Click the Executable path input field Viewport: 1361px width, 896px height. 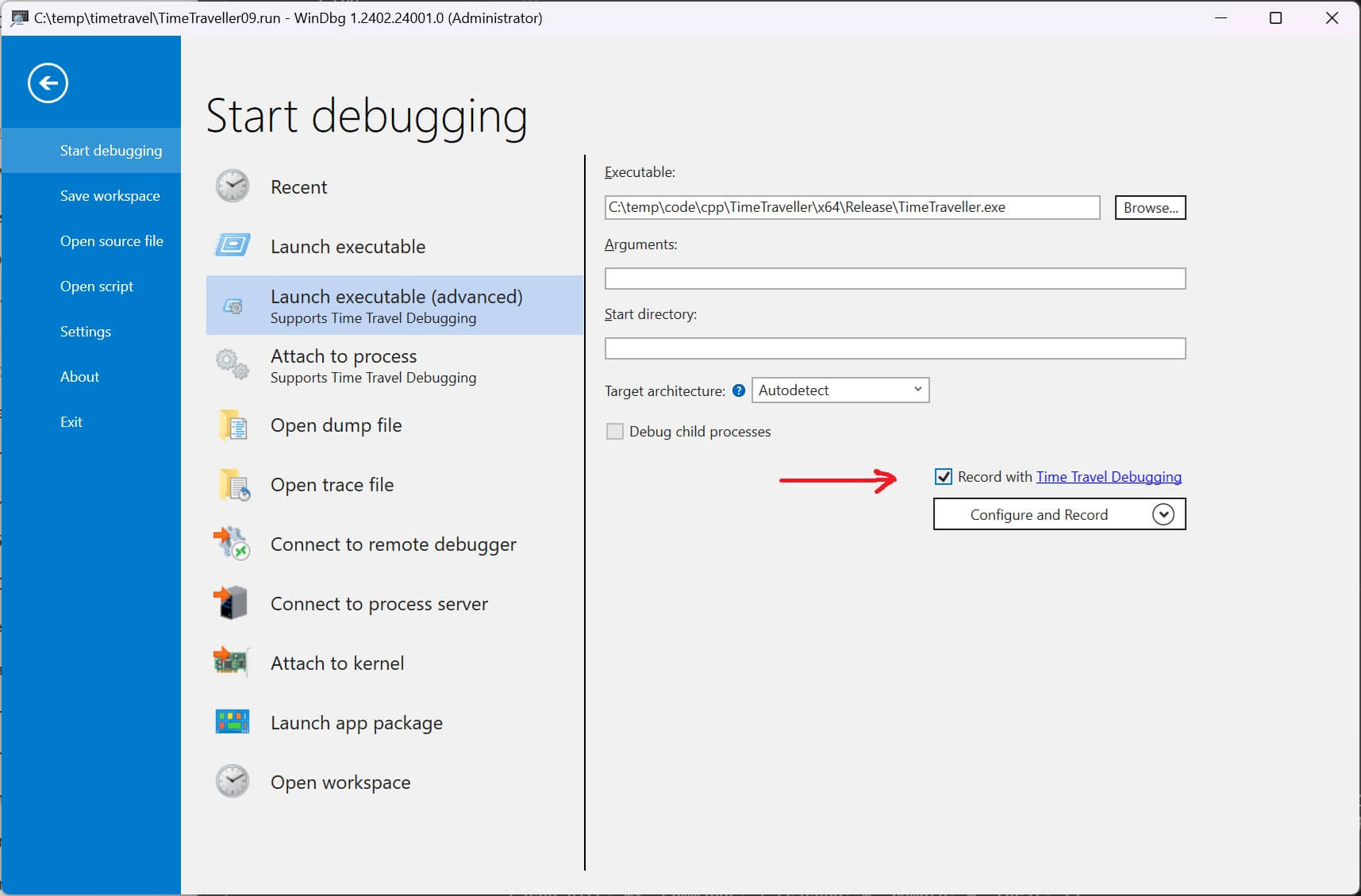pos(852,207)
